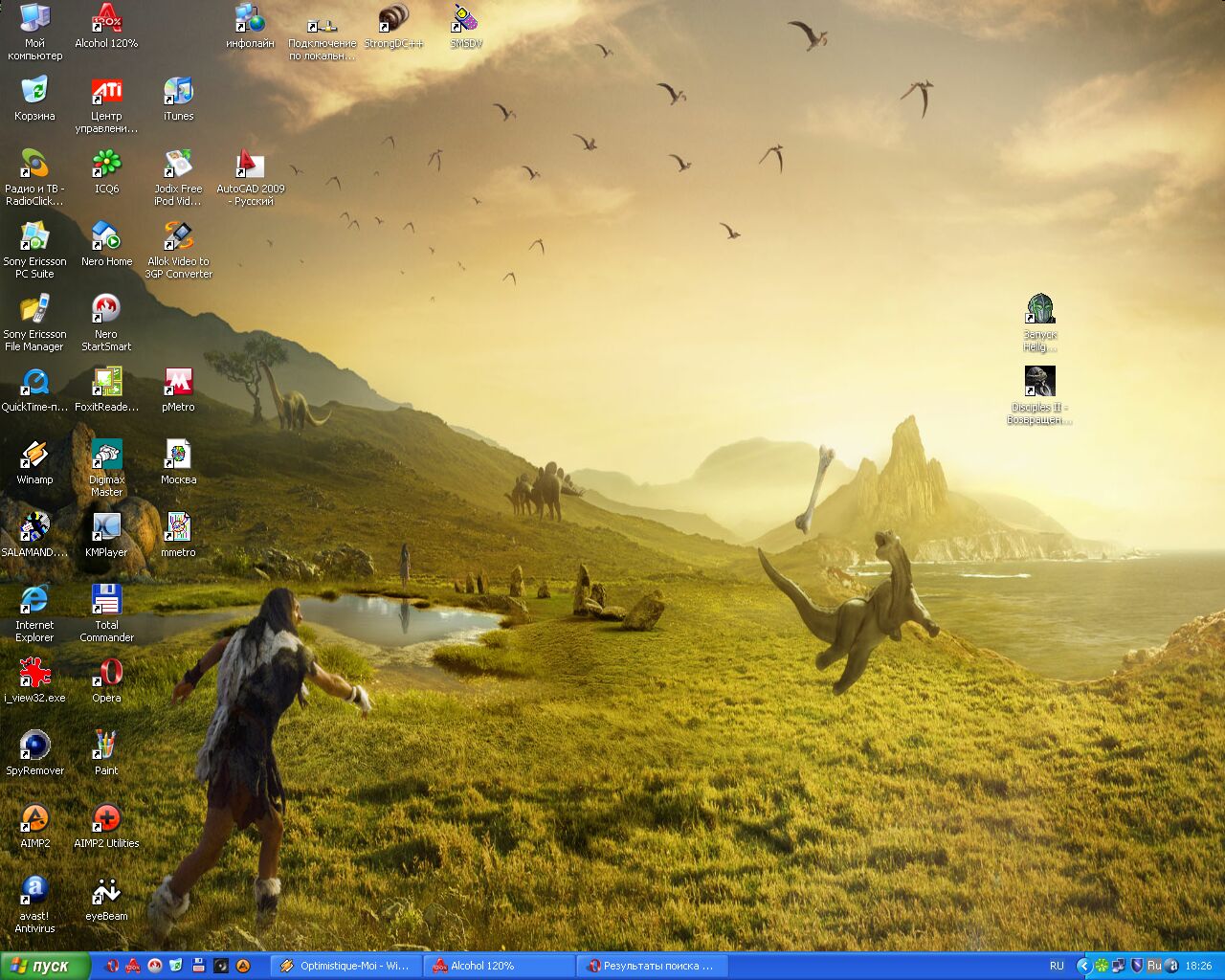Select the i_view32.exe desktop icon
The image size is (1225, 980).
34,680
